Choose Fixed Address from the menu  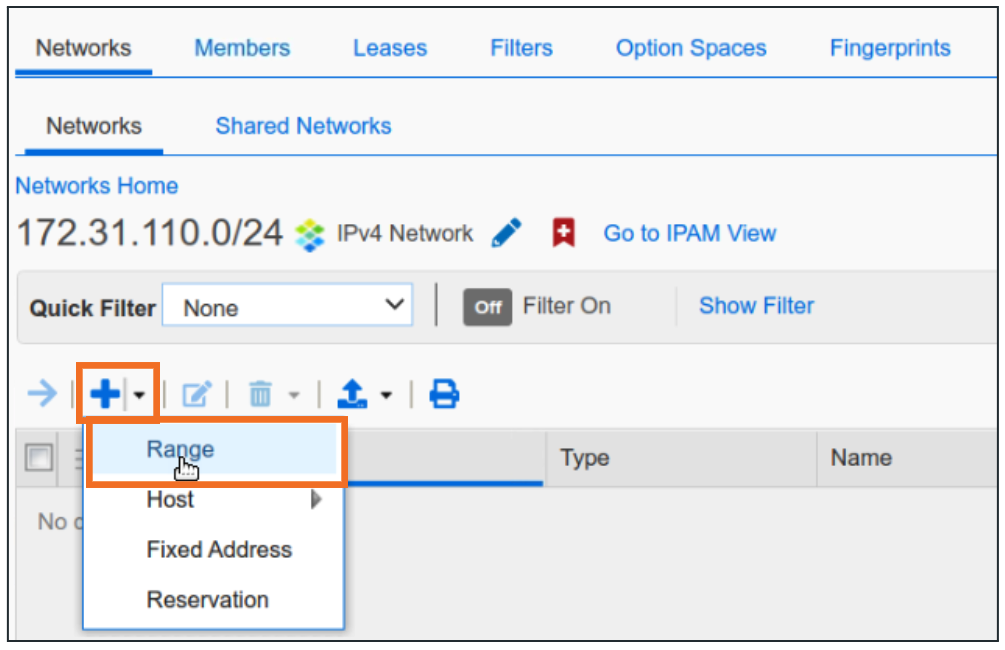point(219,550)
